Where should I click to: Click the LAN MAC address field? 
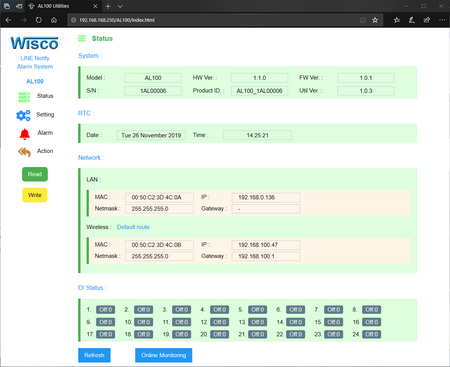[159, 197]
